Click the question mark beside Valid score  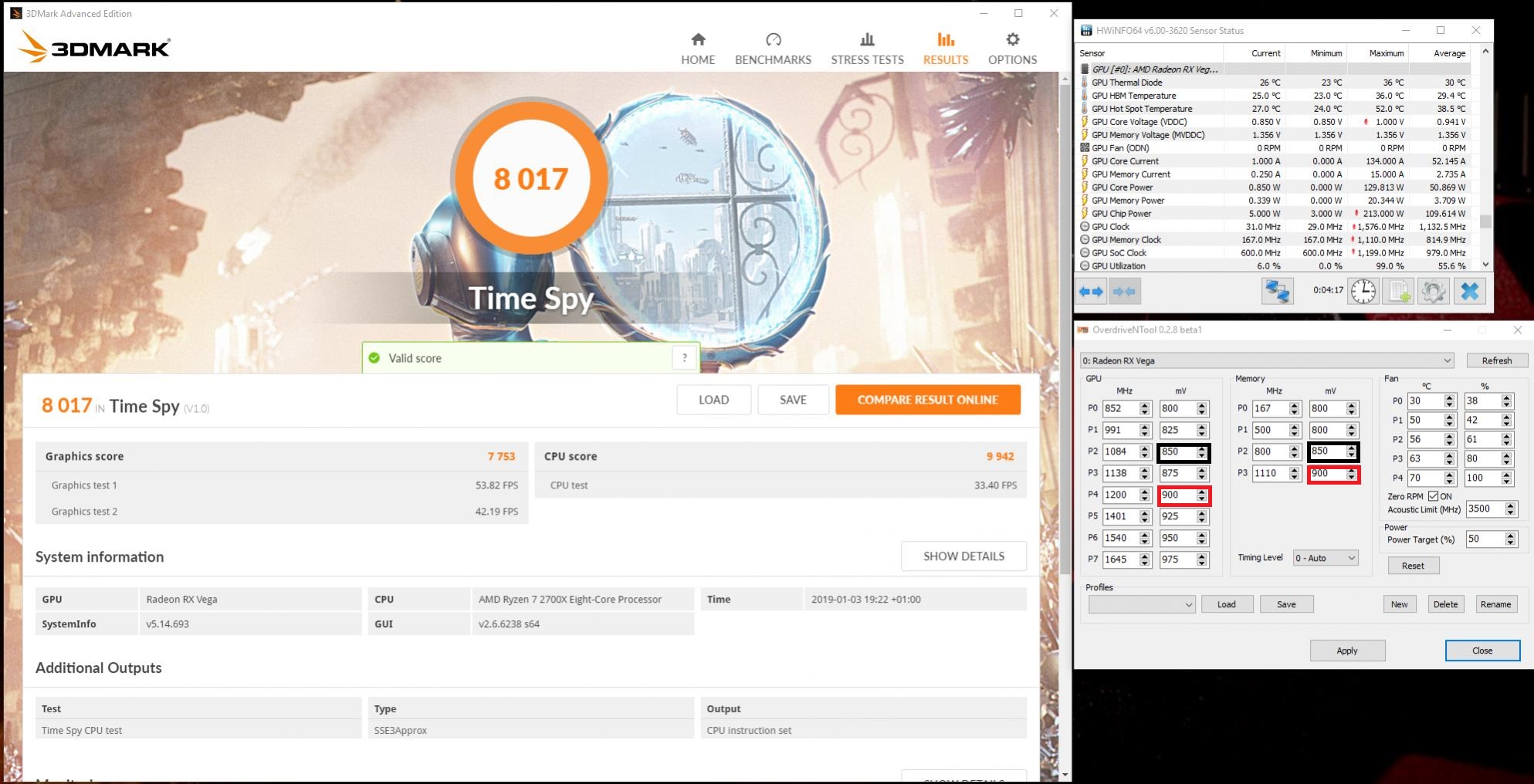coord(684,358)
